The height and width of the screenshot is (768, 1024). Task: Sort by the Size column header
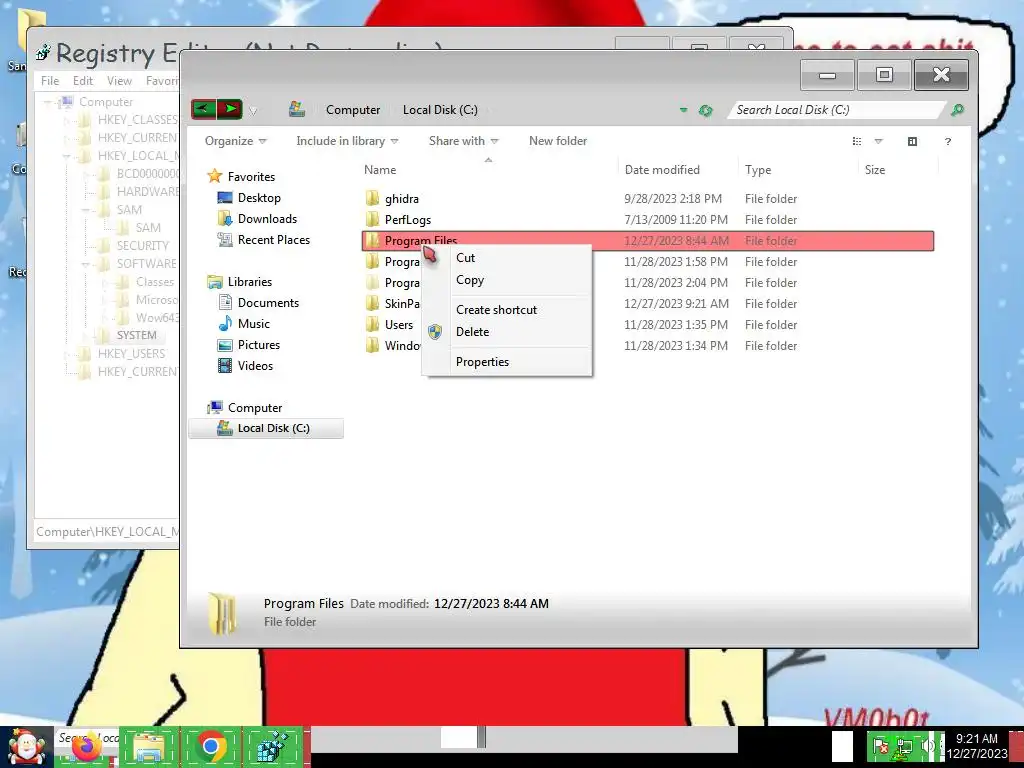click(x=874, y=170)
